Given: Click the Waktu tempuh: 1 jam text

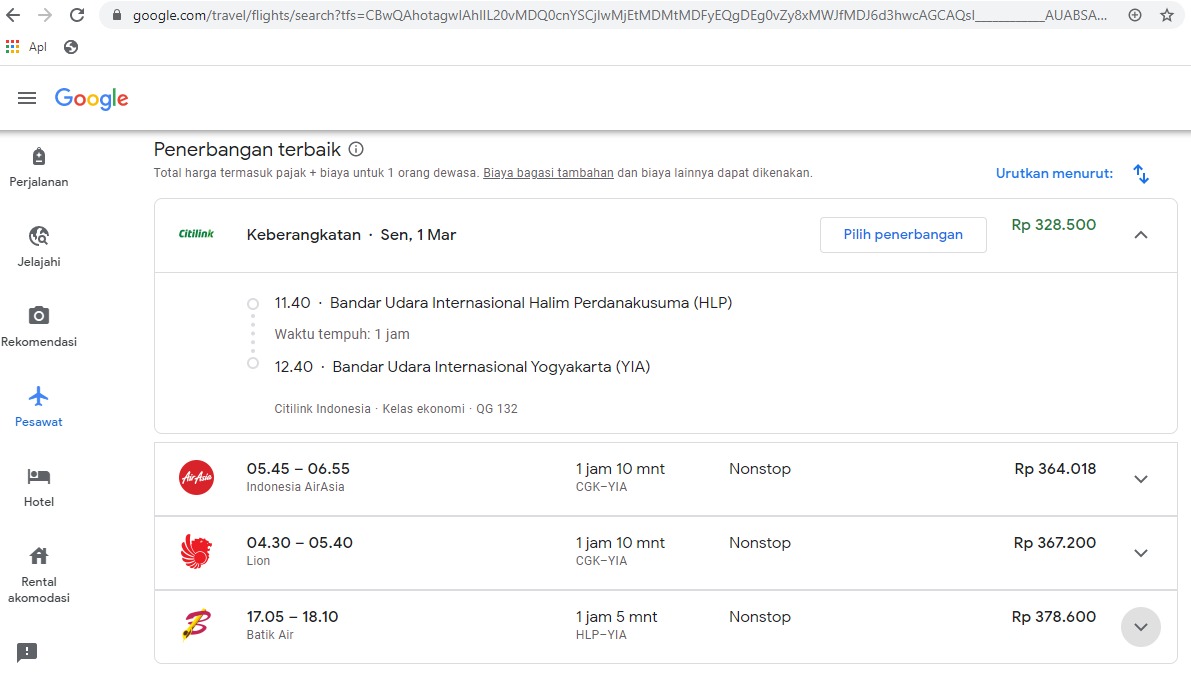Looking at the screenshot, I should coord(342,334).
